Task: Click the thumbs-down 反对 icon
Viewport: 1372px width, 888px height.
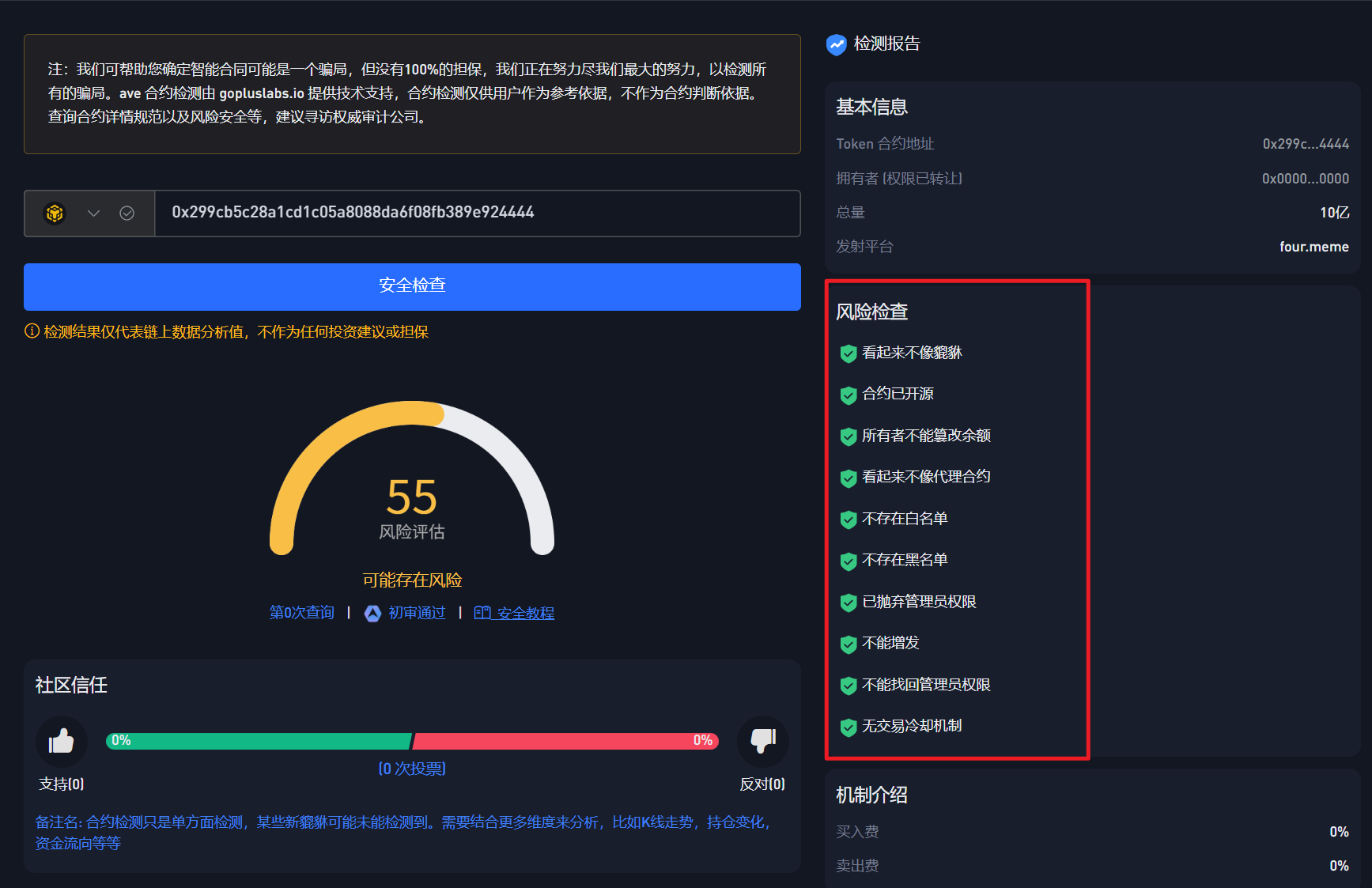Action: [x=762, y=741]
